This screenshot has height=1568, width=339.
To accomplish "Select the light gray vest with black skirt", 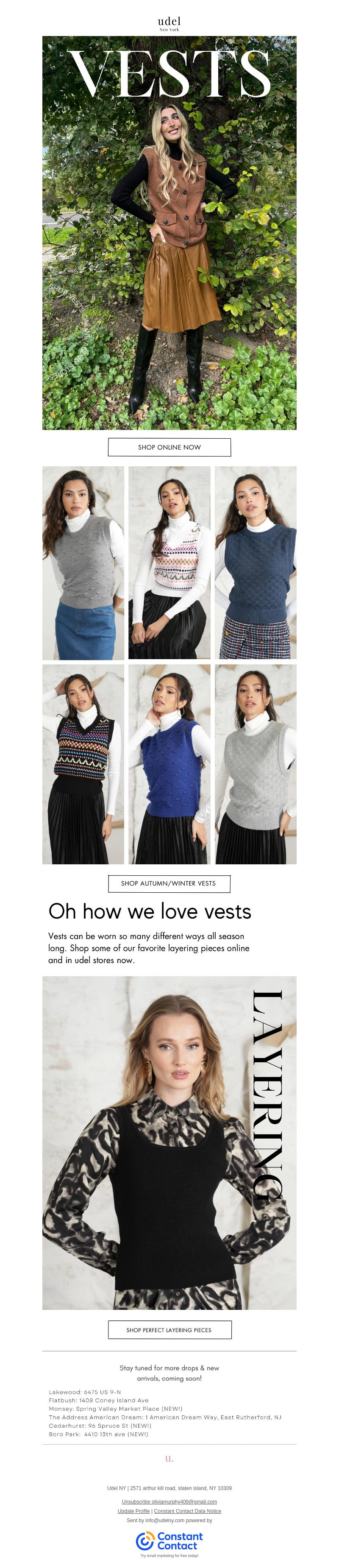I will click(256, 764).
